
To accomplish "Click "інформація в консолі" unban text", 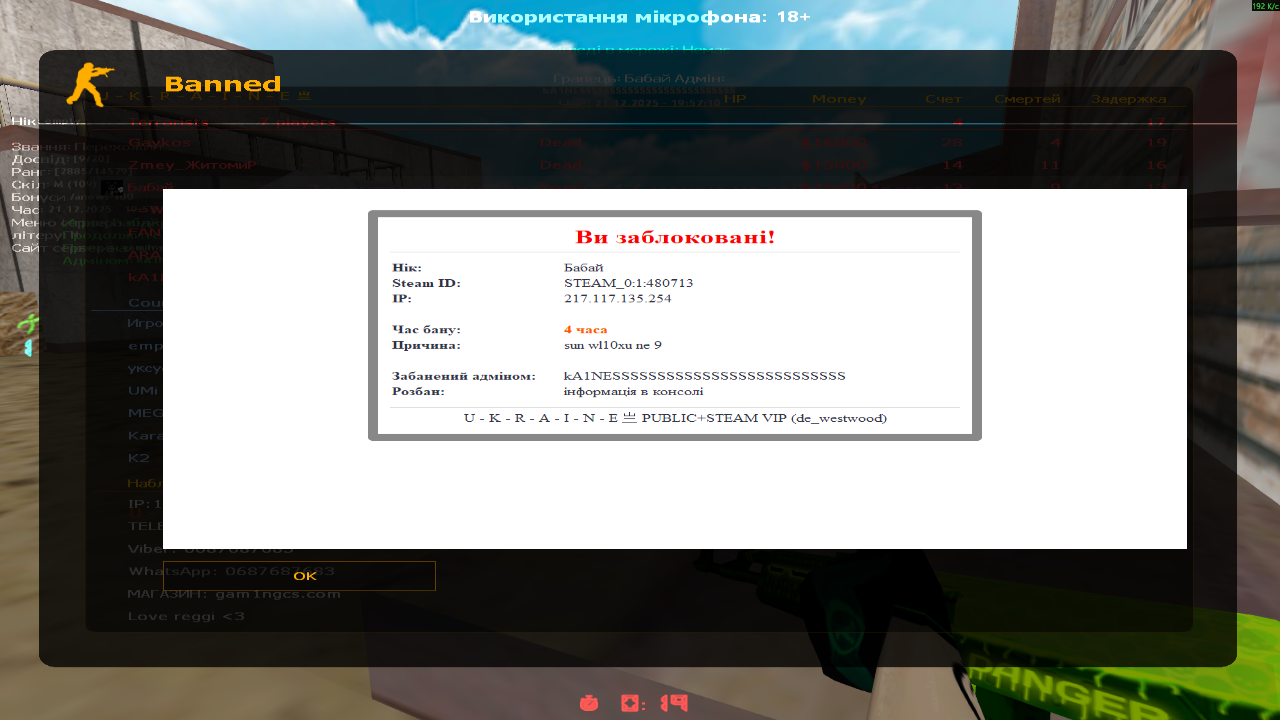I will pos(633,391).
